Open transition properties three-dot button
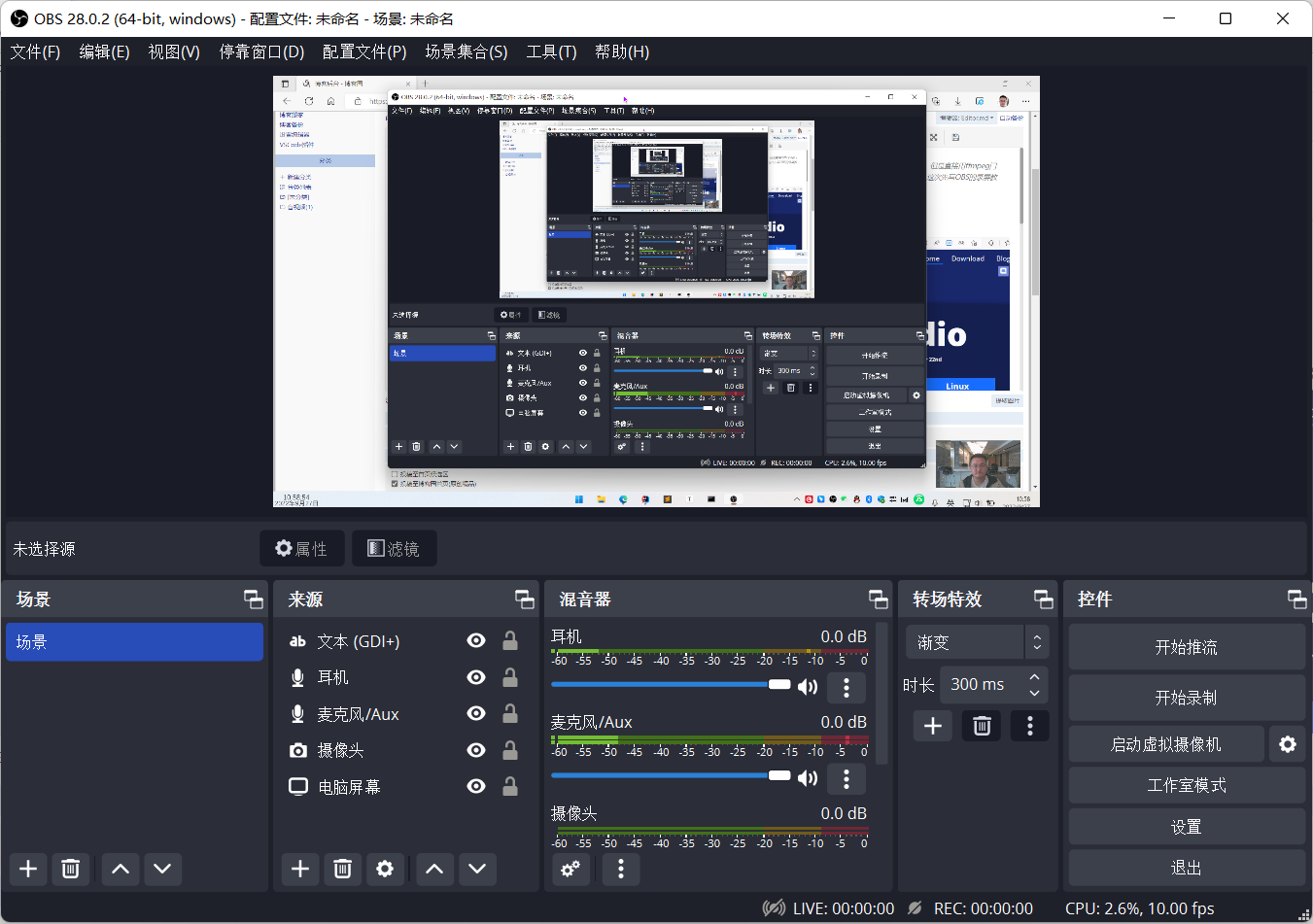The height and width of the screenshot is (924, 1313). point(1030,726)
